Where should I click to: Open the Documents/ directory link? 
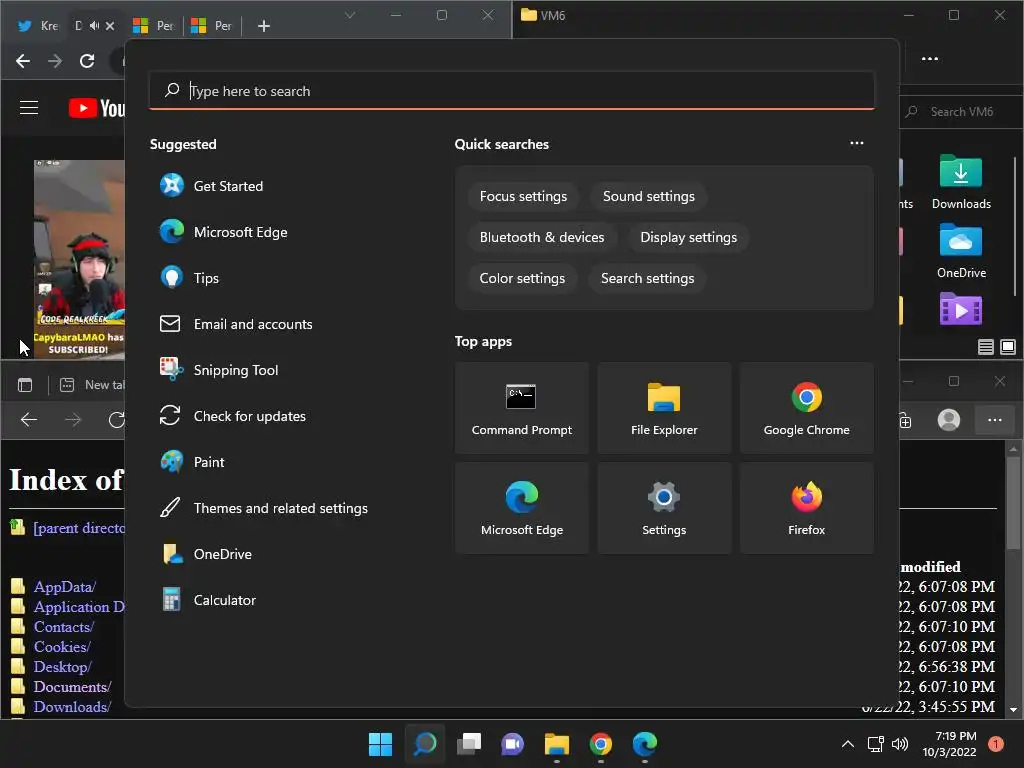point(72,687)
